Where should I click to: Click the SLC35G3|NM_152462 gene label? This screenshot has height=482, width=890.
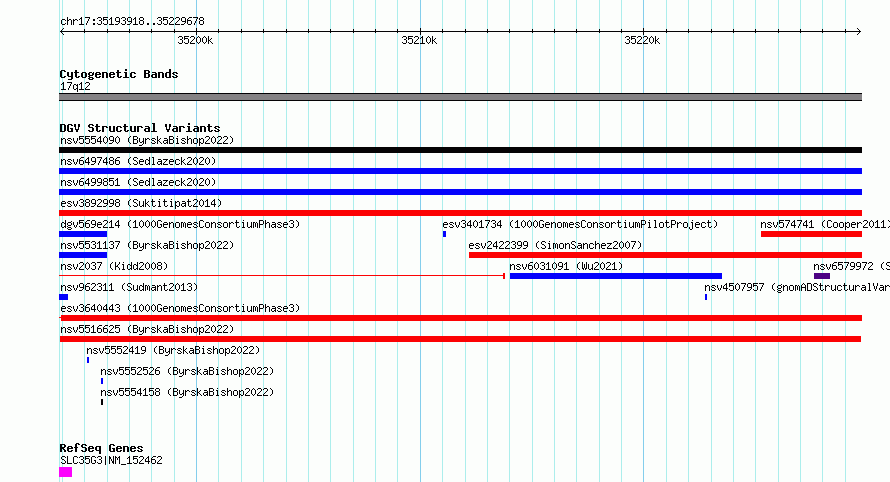111,460
